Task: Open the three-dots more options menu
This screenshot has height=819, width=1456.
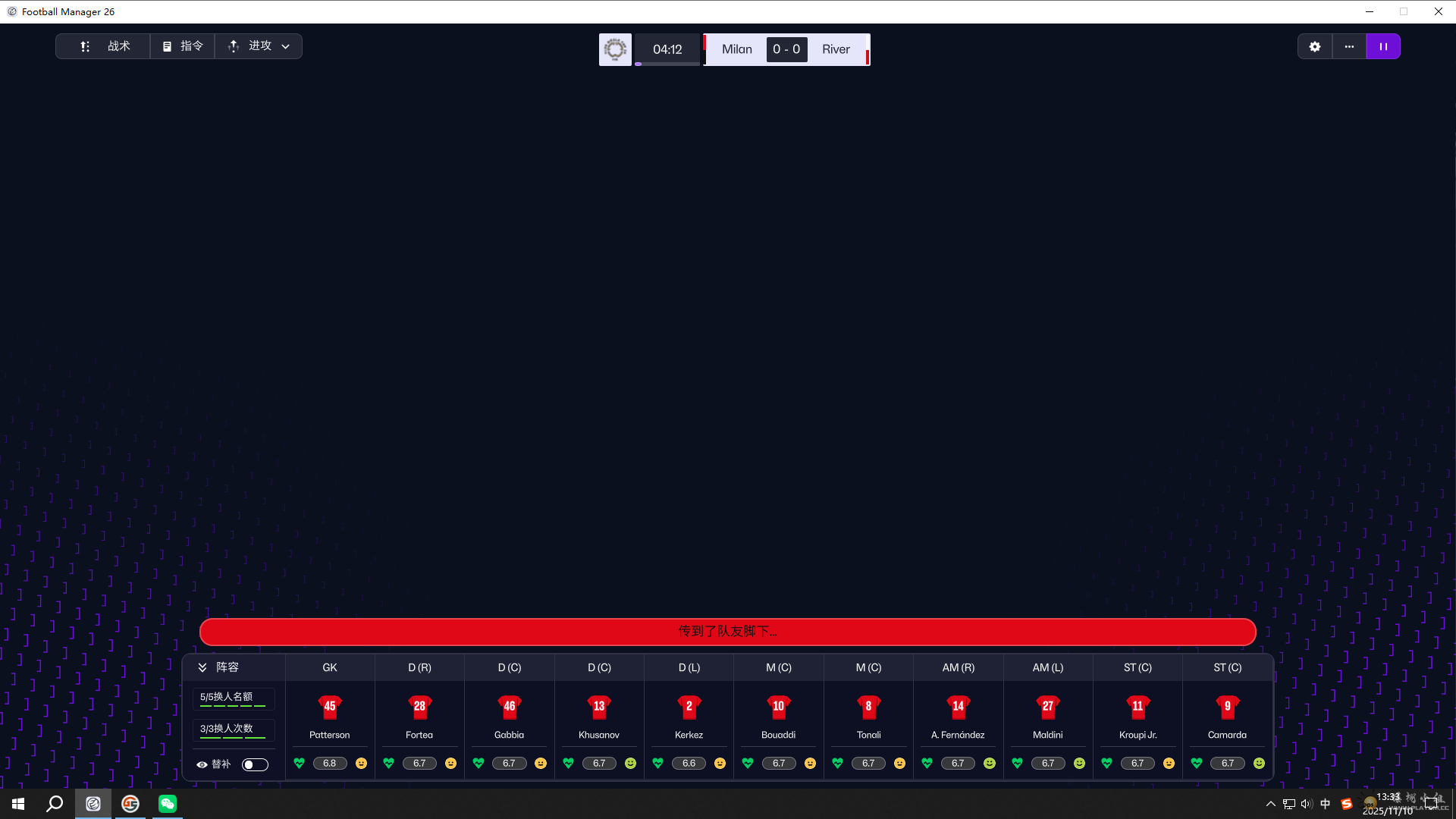Action: coord(1349,46)
